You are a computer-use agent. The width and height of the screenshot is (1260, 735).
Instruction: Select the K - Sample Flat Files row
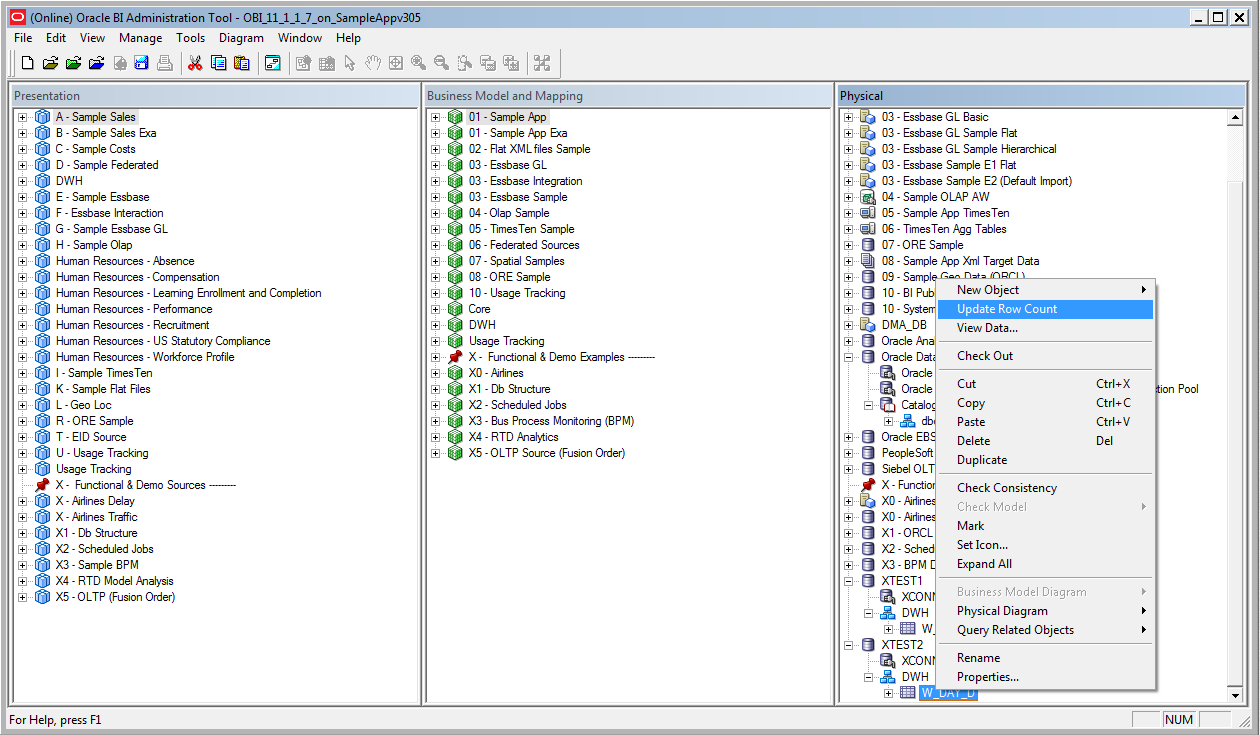(x=103, y=389)
